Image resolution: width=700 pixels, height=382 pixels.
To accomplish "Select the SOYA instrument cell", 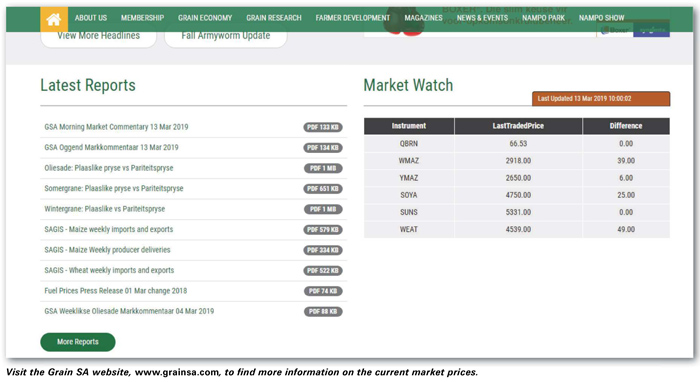I will [x=409, y=195].
